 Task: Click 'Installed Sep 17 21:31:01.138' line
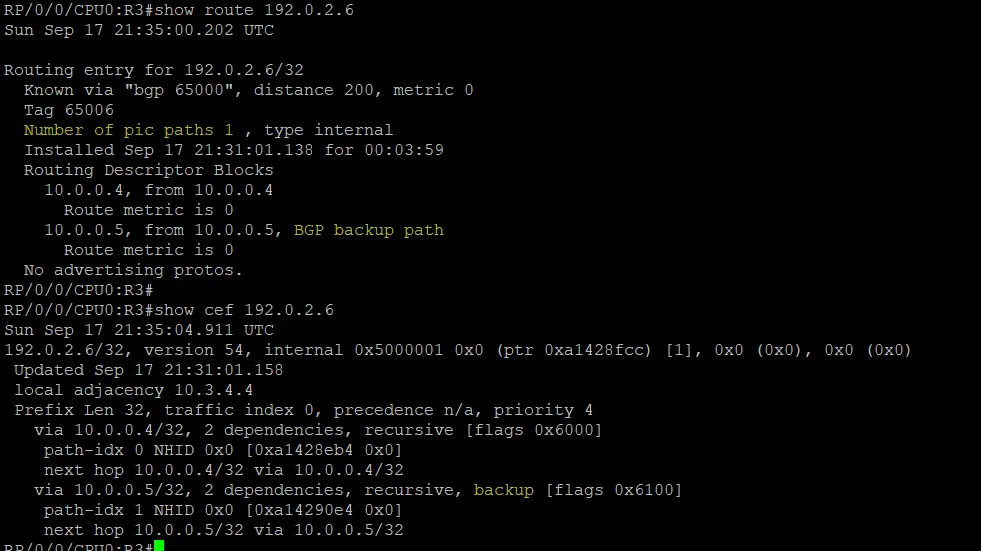[x=233, y=150]
